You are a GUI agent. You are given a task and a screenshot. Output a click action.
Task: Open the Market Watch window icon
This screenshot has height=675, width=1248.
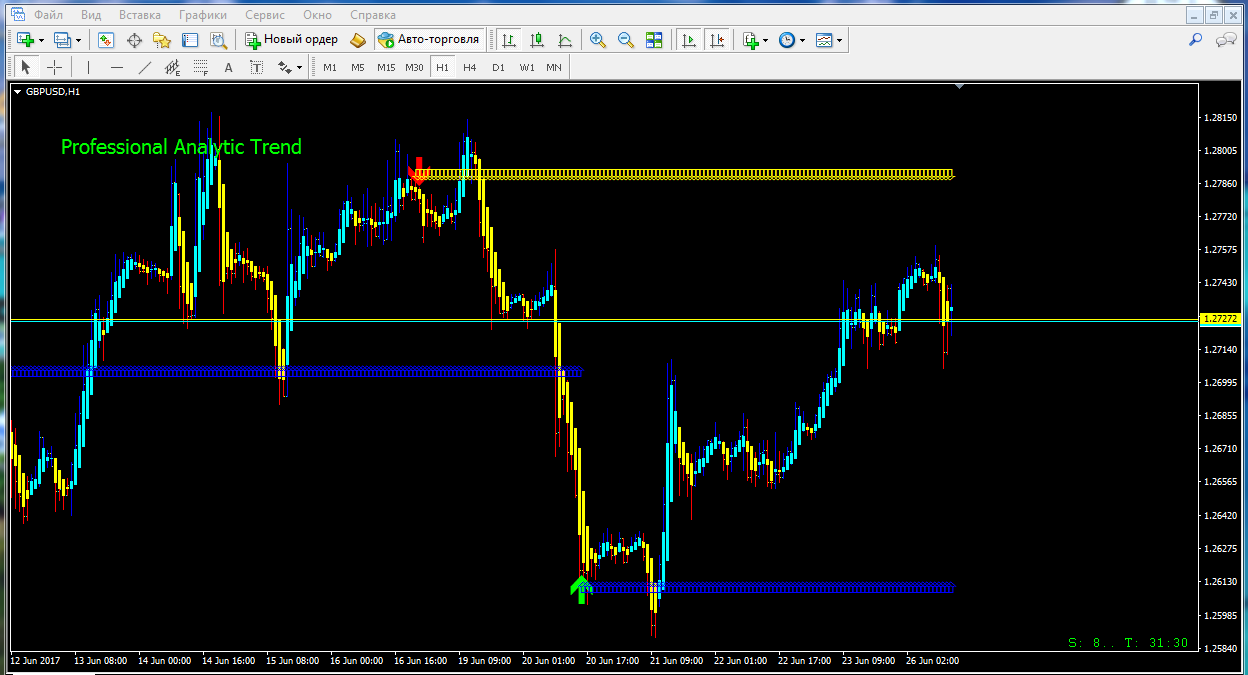click(x=106, y=40)
